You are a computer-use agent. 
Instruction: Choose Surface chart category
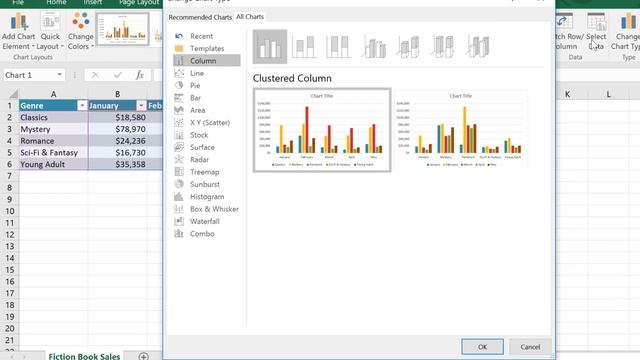click(x=207, y=147)
